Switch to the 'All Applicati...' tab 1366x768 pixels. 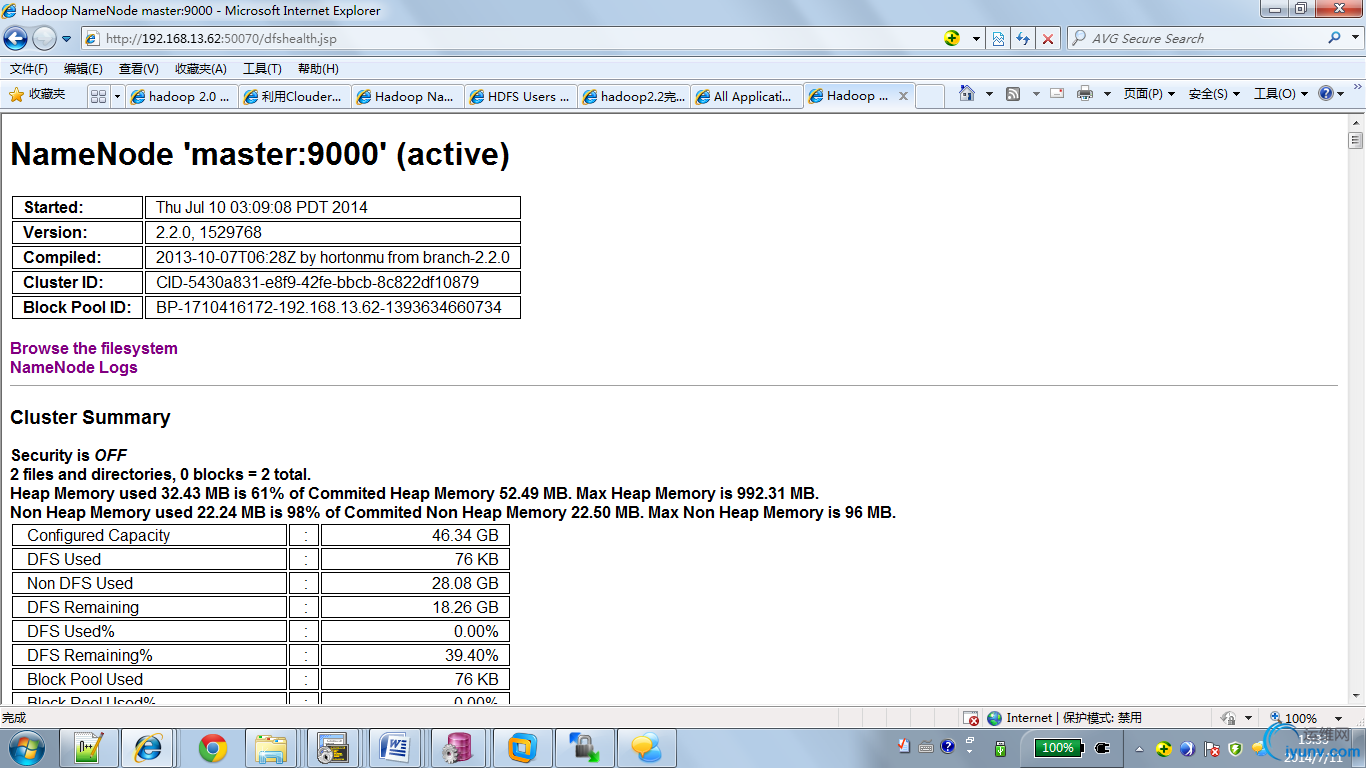(x=747, y=96)
